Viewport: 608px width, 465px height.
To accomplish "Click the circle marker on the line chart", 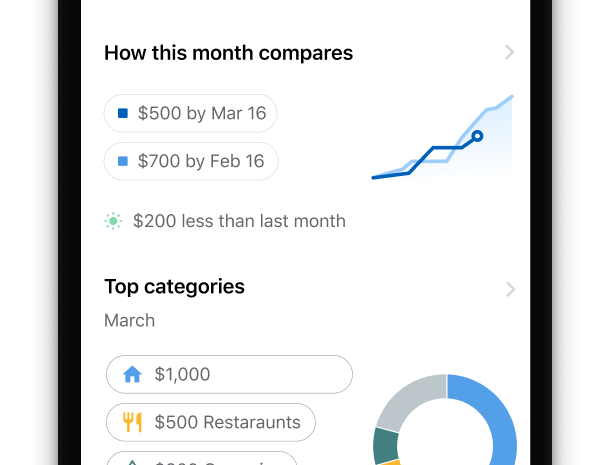I will [x=477, y=135].
